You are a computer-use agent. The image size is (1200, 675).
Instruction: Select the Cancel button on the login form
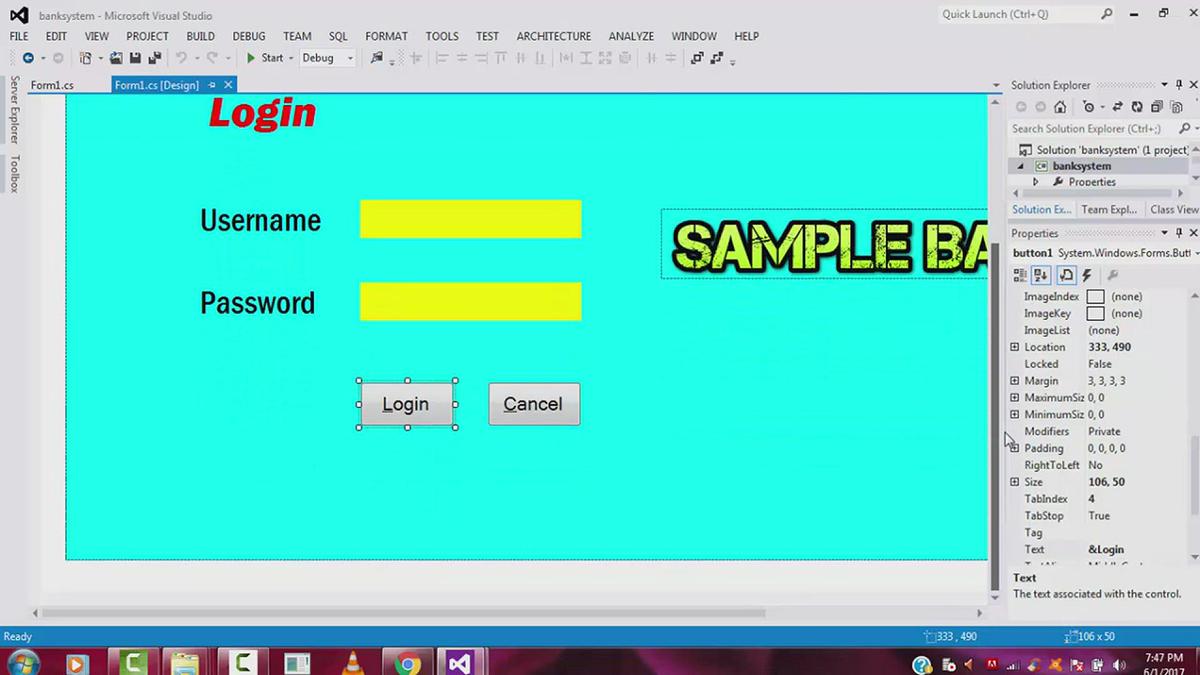[533, 404]
